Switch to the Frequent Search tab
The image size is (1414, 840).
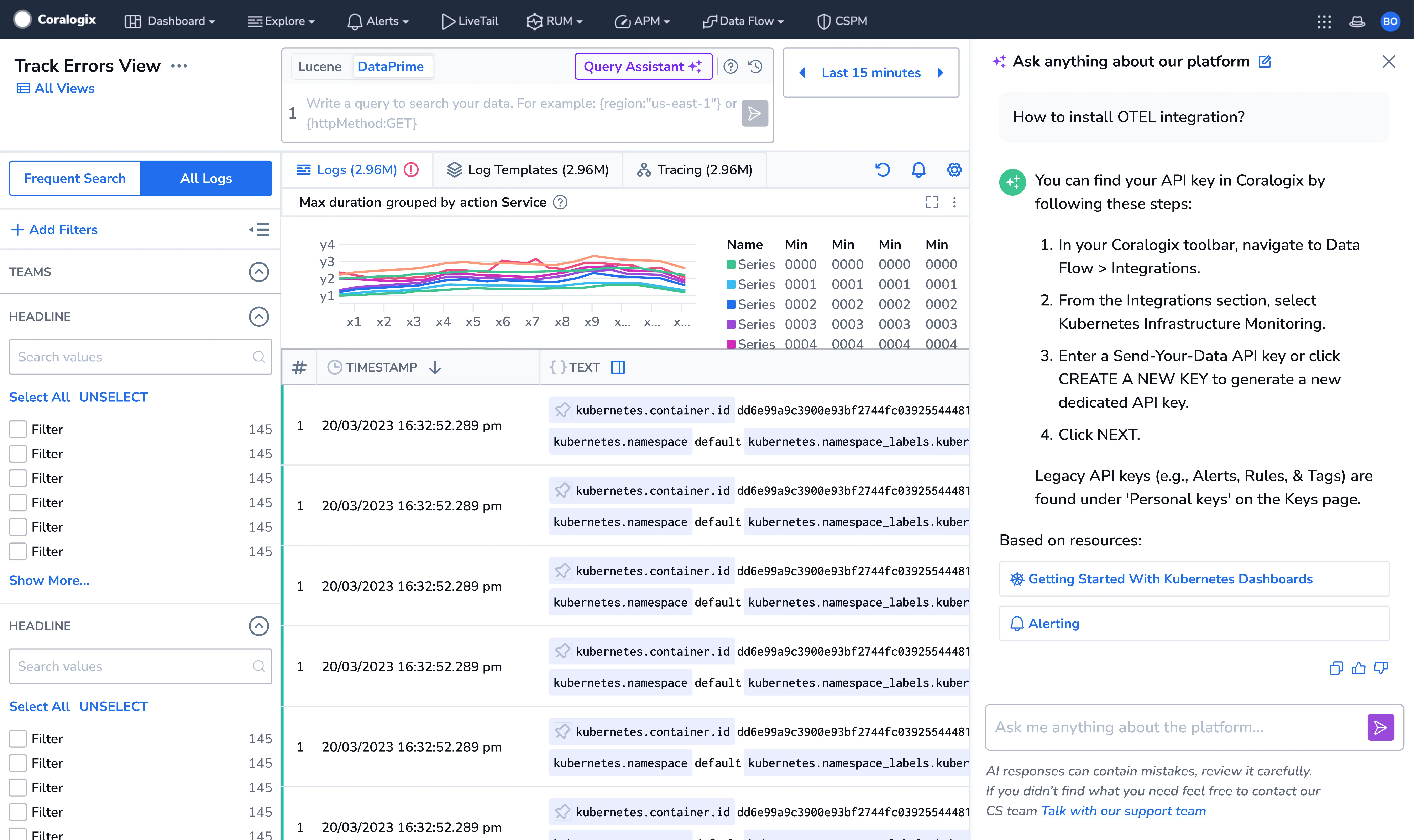[x=75, y=178]
